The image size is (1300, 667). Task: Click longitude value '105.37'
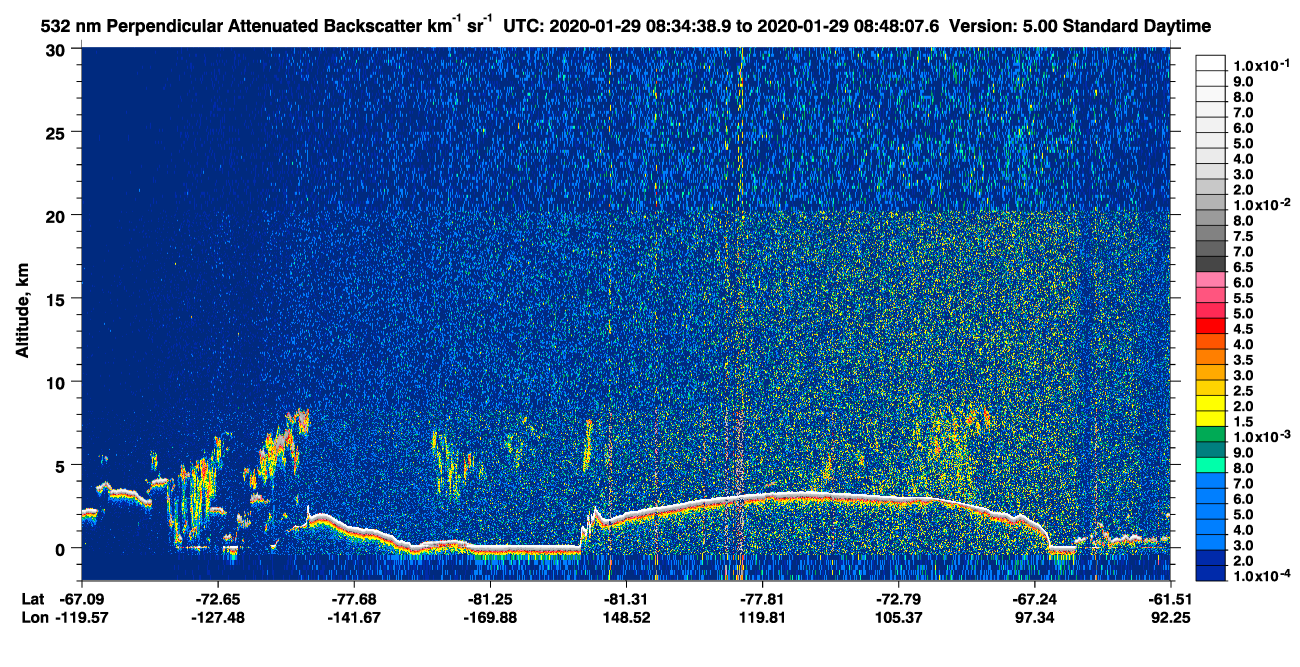click(898, 617)
